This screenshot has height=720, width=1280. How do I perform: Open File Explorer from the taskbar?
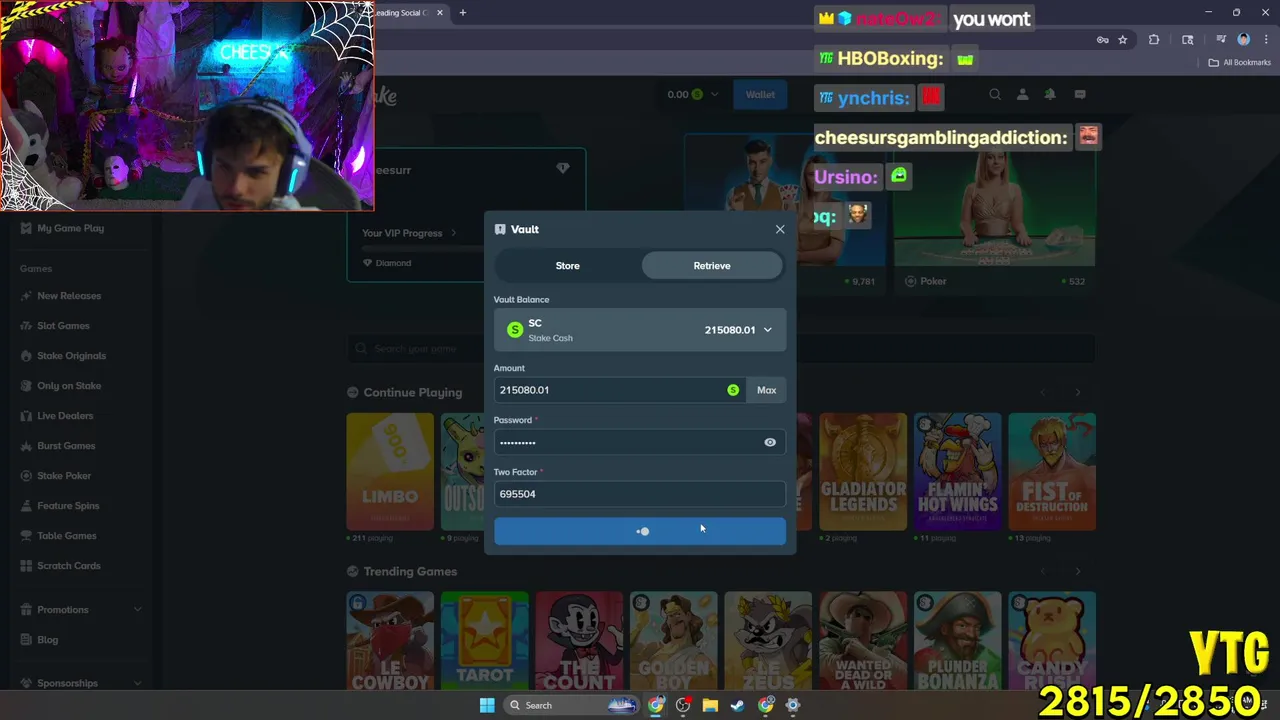pyautogui.click(x=710, y=705)
